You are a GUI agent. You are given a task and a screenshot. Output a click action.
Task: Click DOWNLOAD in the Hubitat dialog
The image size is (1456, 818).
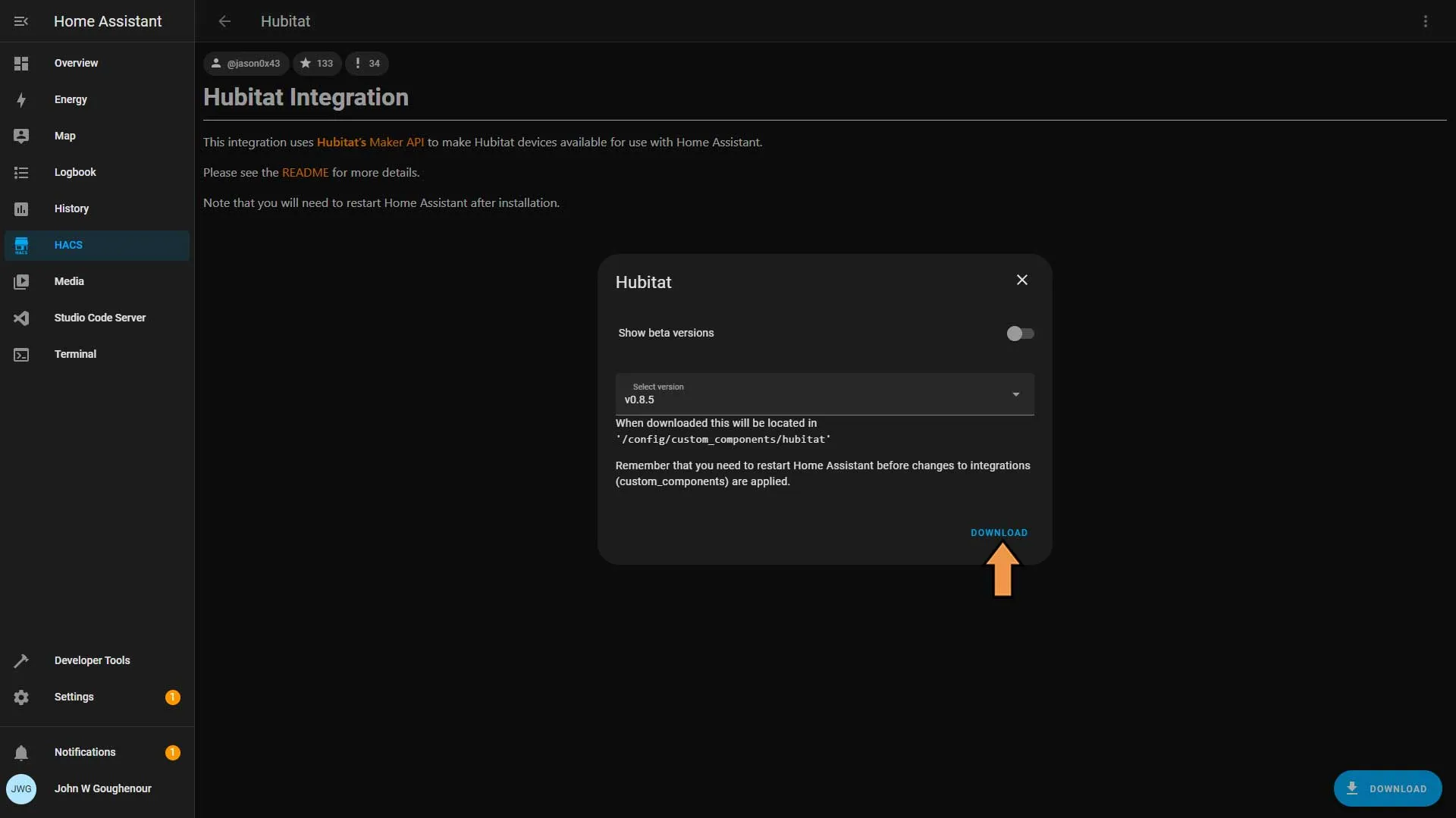pyautogui.click(x=999, y=533)
